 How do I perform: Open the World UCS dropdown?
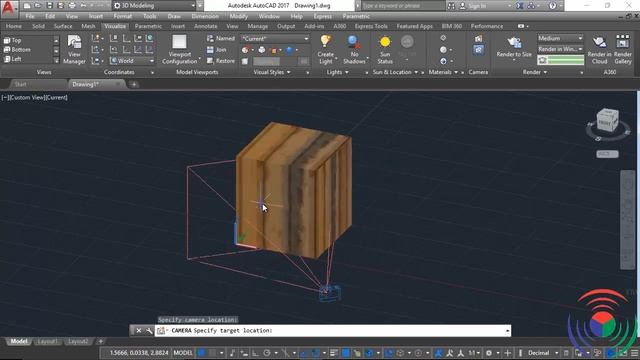coord(132,60)
